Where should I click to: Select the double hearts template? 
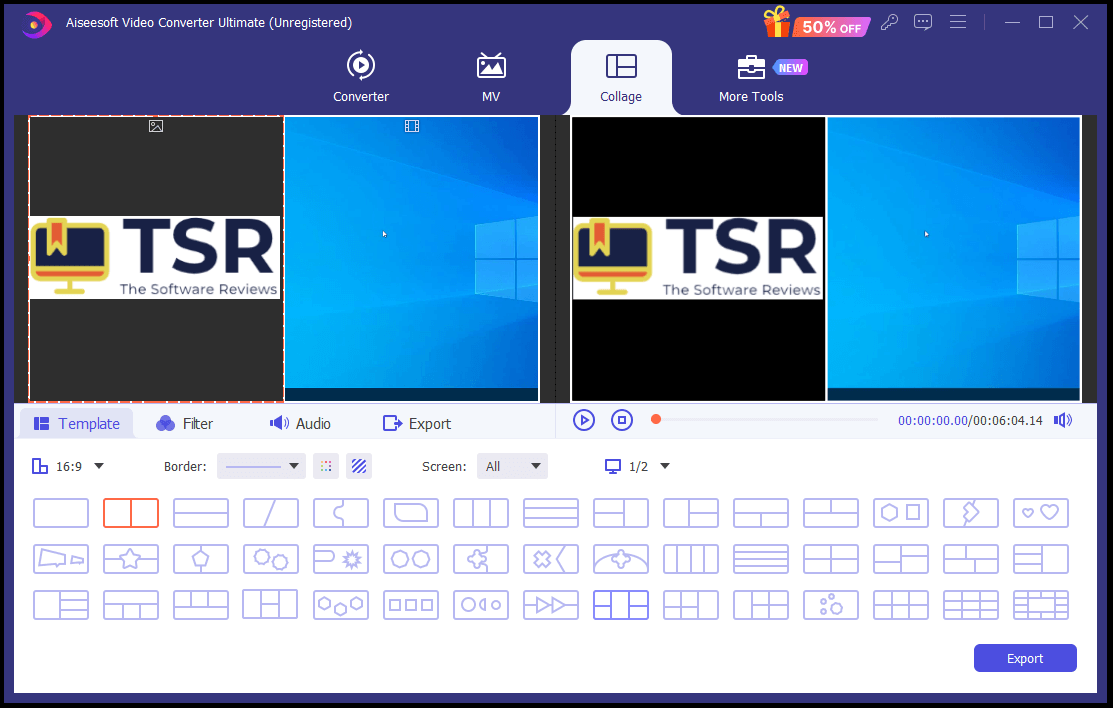tap(1041, 513)
